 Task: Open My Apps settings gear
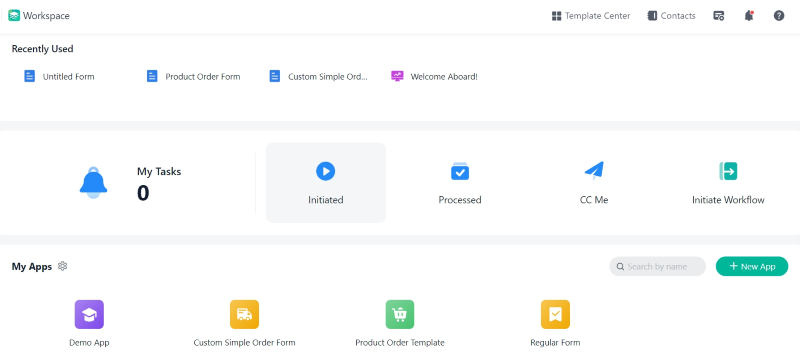point(63,266)
